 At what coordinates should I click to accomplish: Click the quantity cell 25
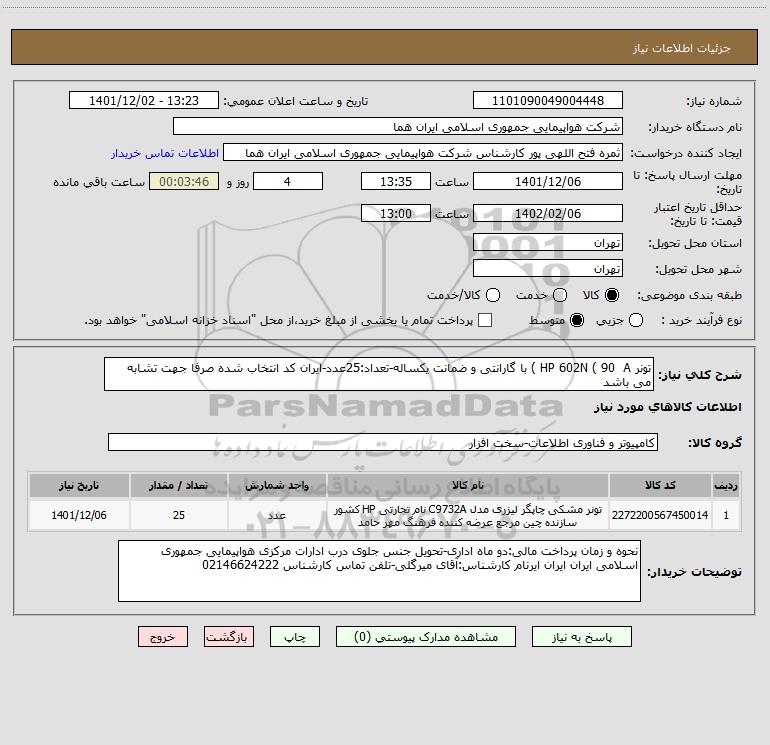(x=179, y=515)
